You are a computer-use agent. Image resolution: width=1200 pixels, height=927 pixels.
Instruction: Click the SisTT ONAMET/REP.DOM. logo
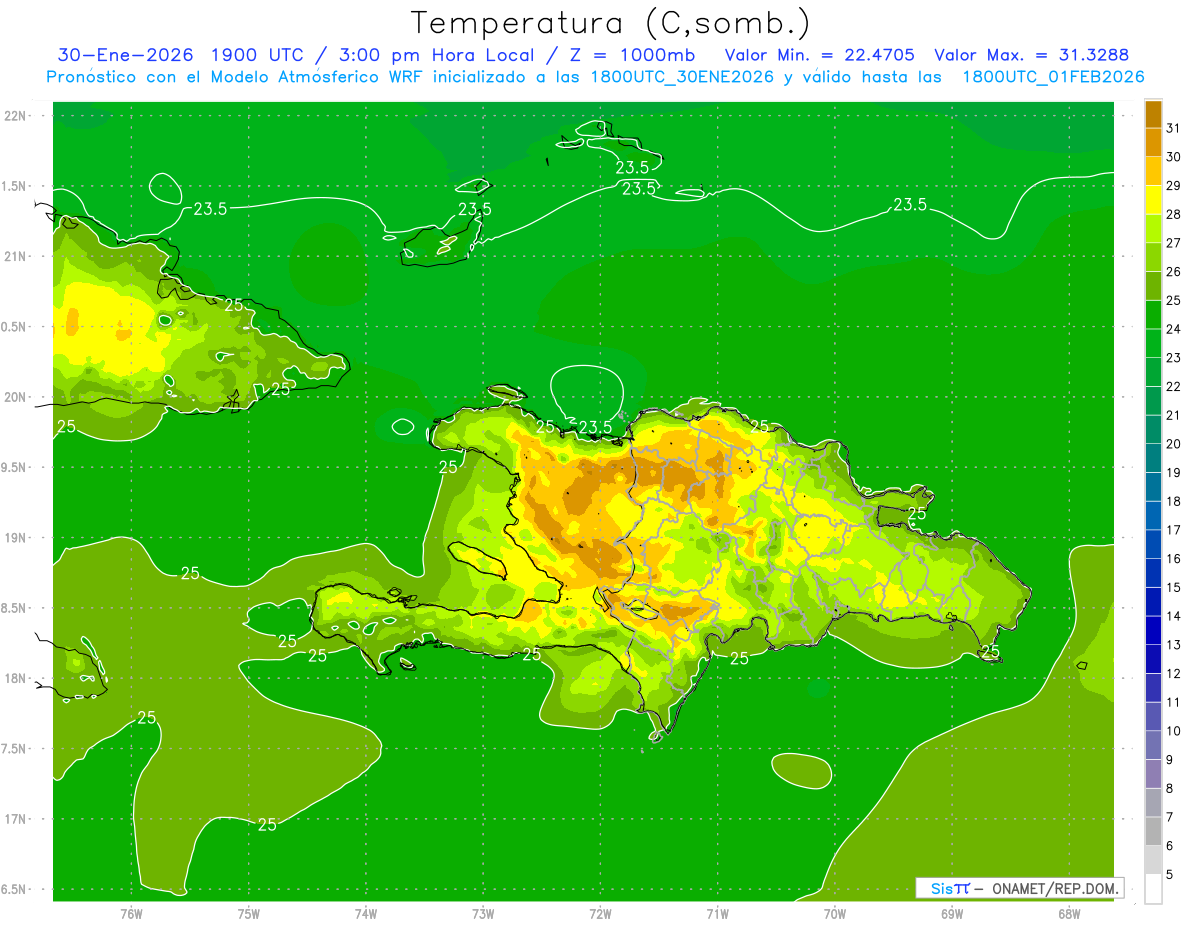1018,888
